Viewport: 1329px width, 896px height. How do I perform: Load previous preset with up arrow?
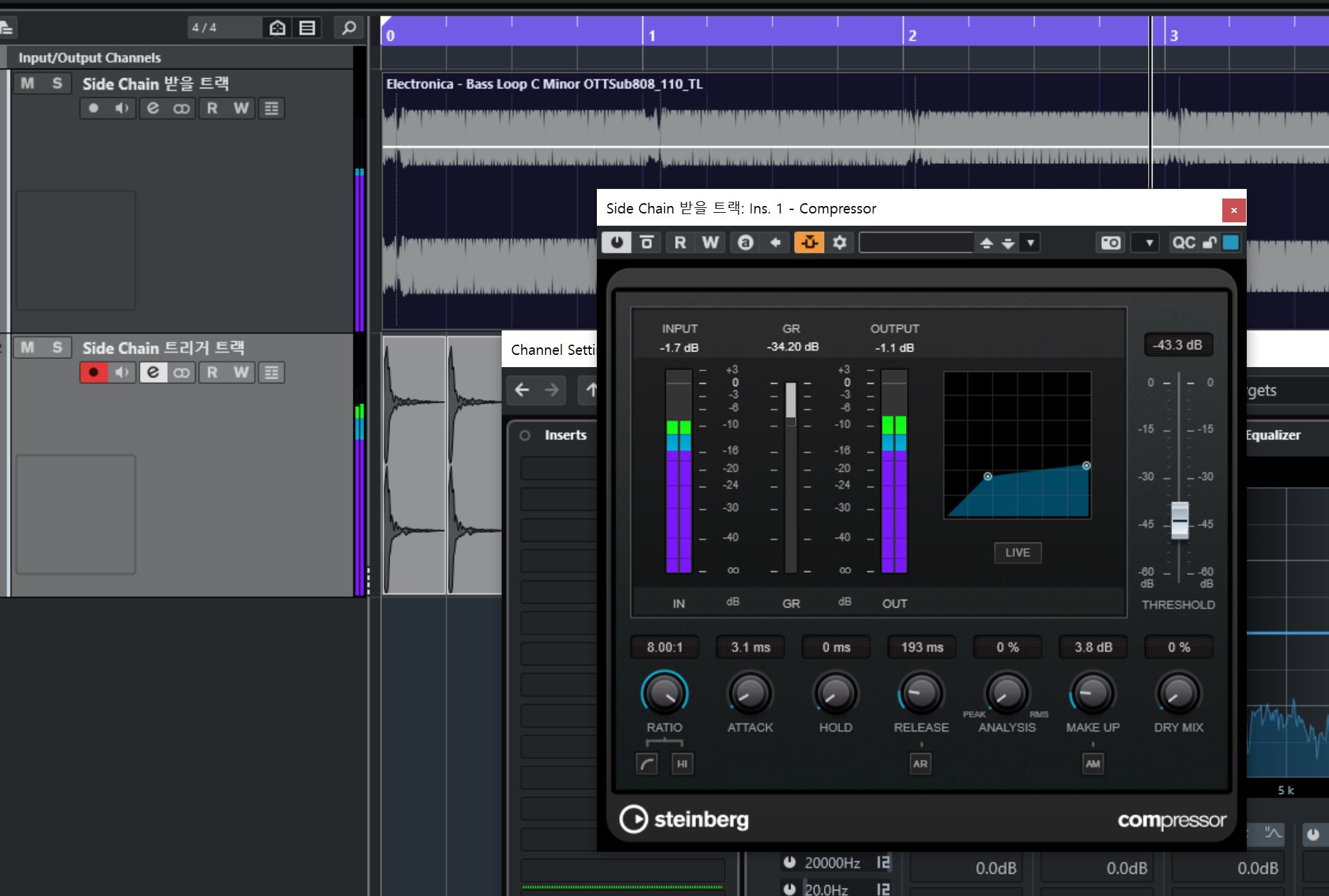click(986, 243)
